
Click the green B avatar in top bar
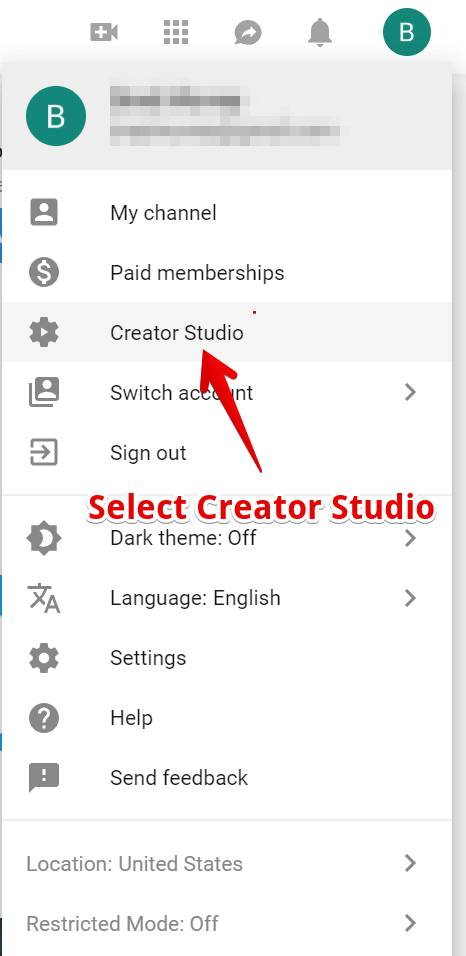point(407,32)
